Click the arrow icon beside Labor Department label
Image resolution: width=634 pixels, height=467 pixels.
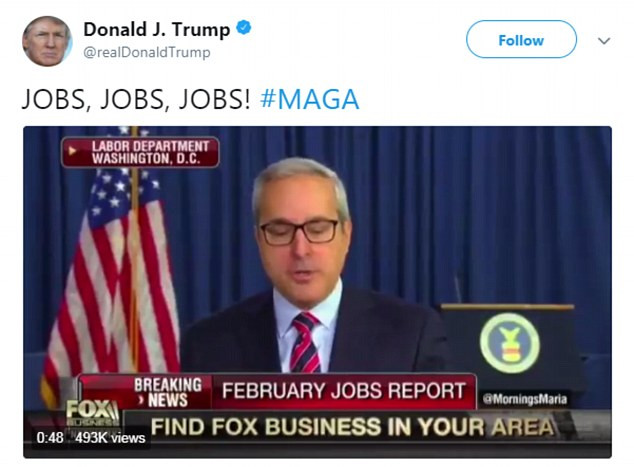pos(73,151)
